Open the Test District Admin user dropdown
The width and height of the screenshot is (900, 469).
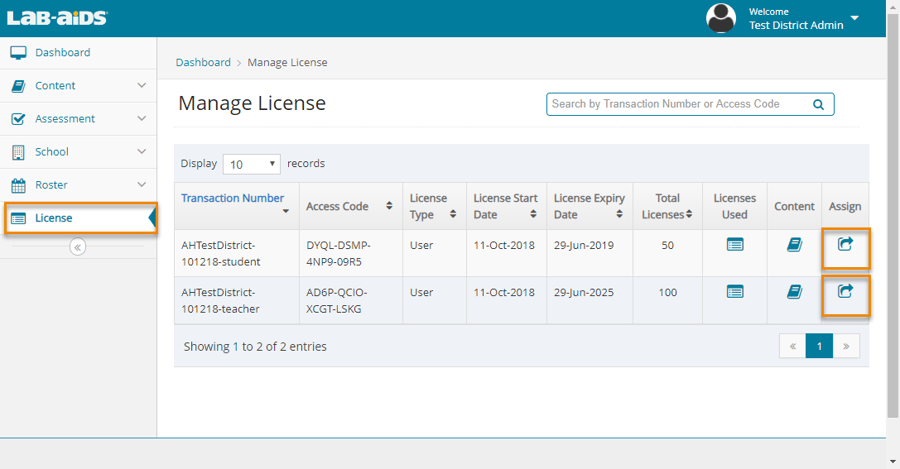pyautogui.click(x=855, y=19)
